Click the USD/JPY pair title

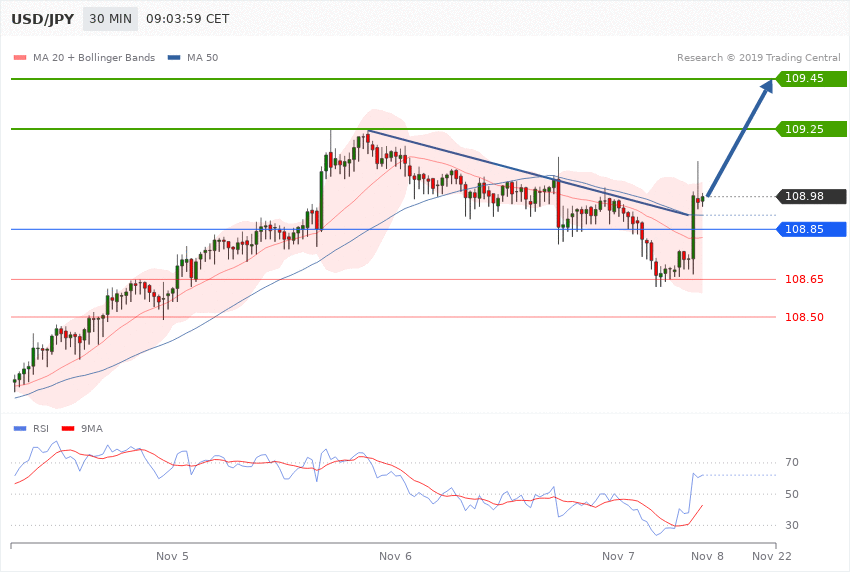point(42,19)
